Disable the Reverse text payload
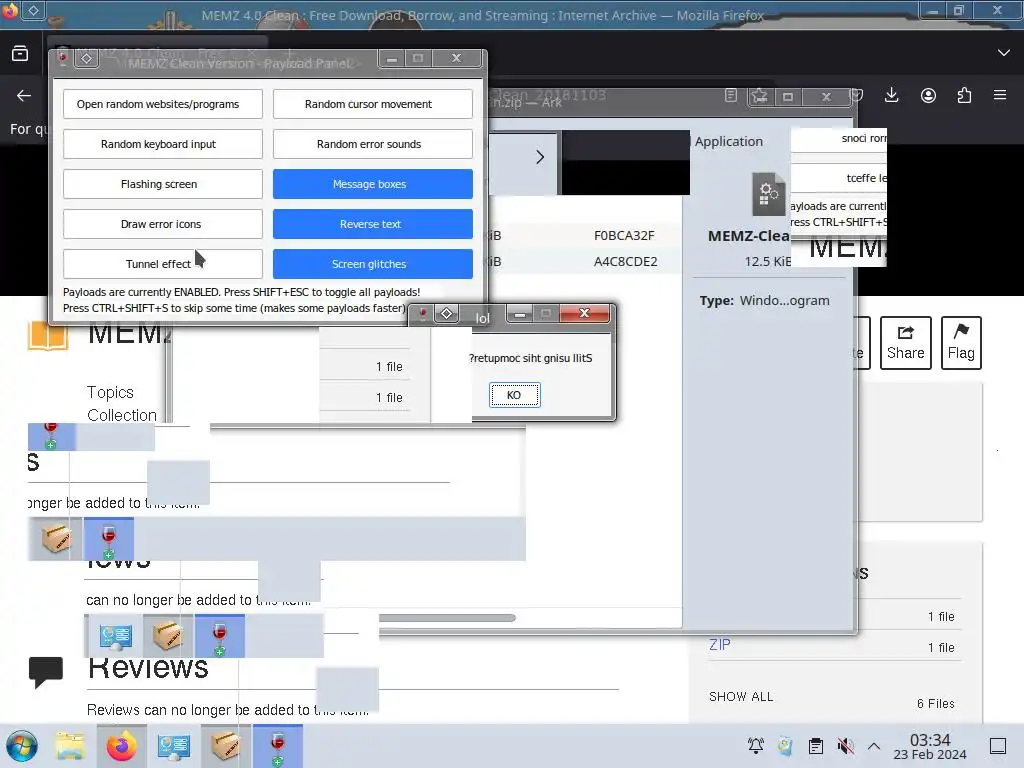Image resolution: width=1024 pixels, height=768 pixels. pyautogui.click(x=372, y=224)
